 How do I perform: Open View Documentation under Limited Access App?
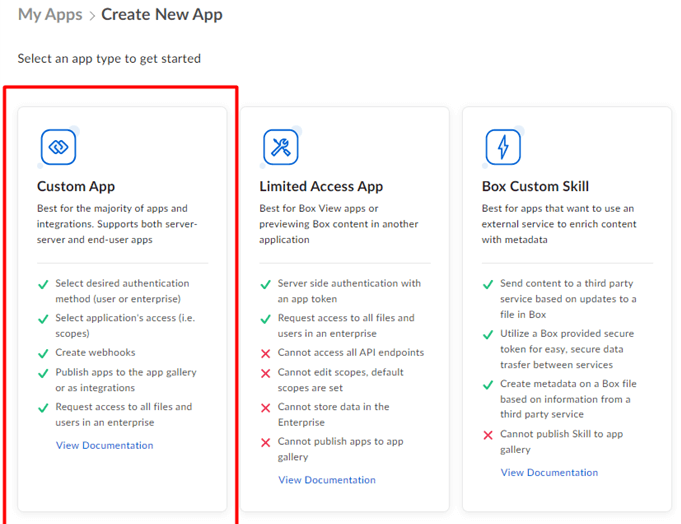click(x=327, y=480)
